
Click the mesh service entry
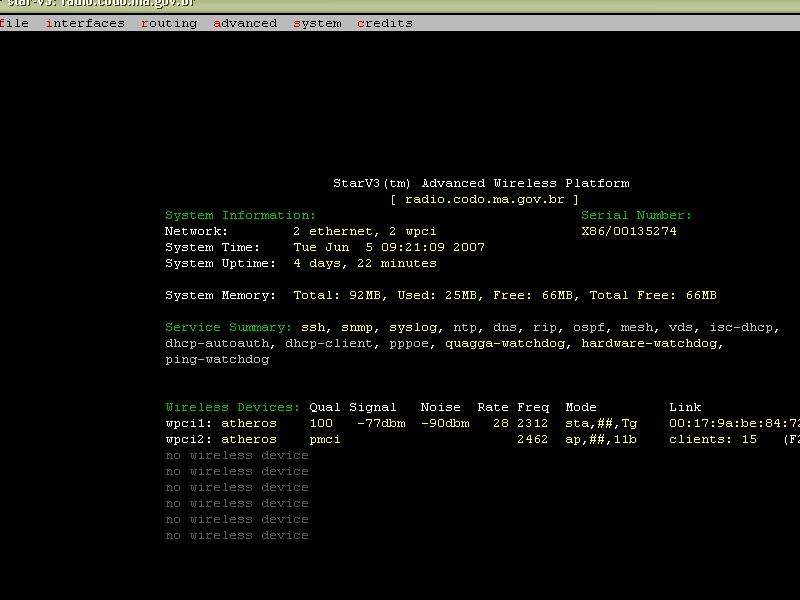tap(636, 328)
